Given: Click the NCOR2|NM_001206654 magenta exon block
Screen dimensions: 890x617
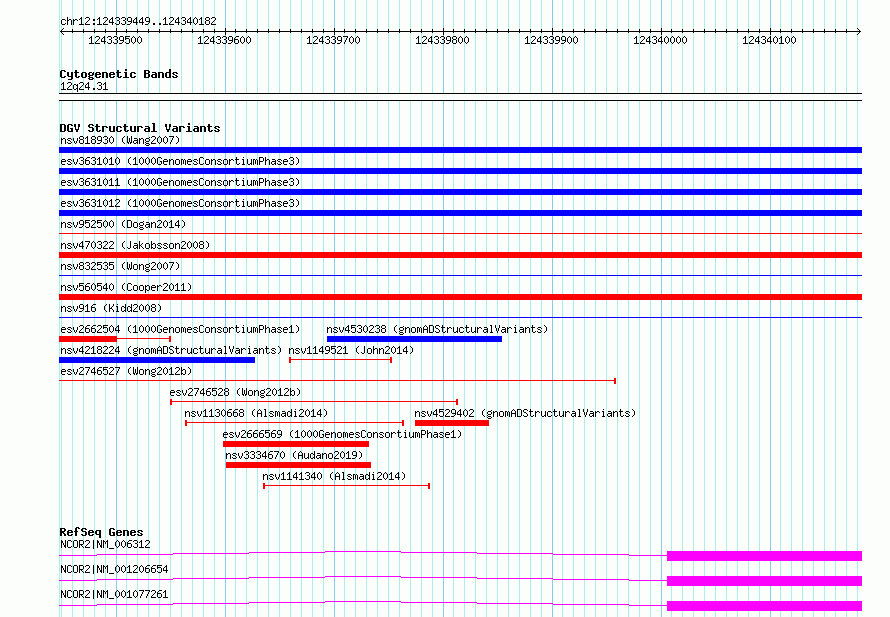Looking at the screenshot, I should click(x=765, y=581).
